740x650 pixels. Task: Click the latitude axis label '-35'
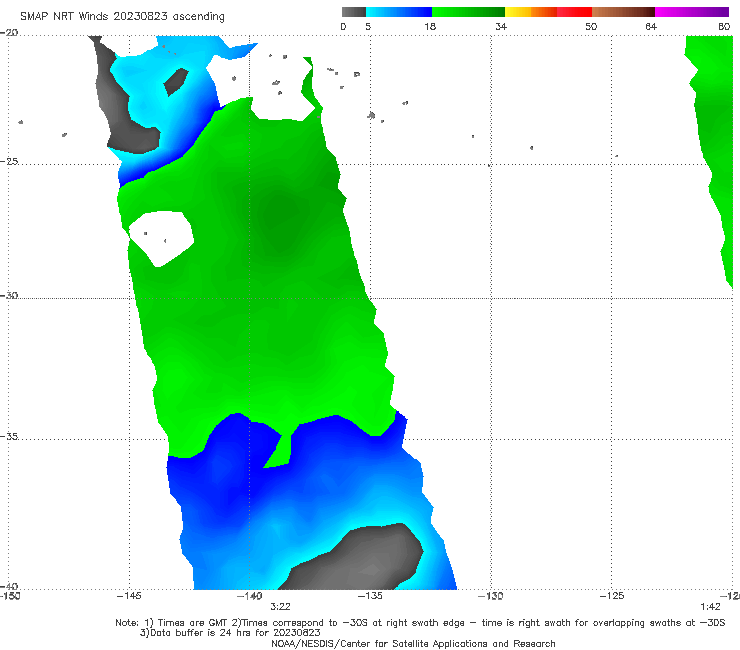(9, 436)
